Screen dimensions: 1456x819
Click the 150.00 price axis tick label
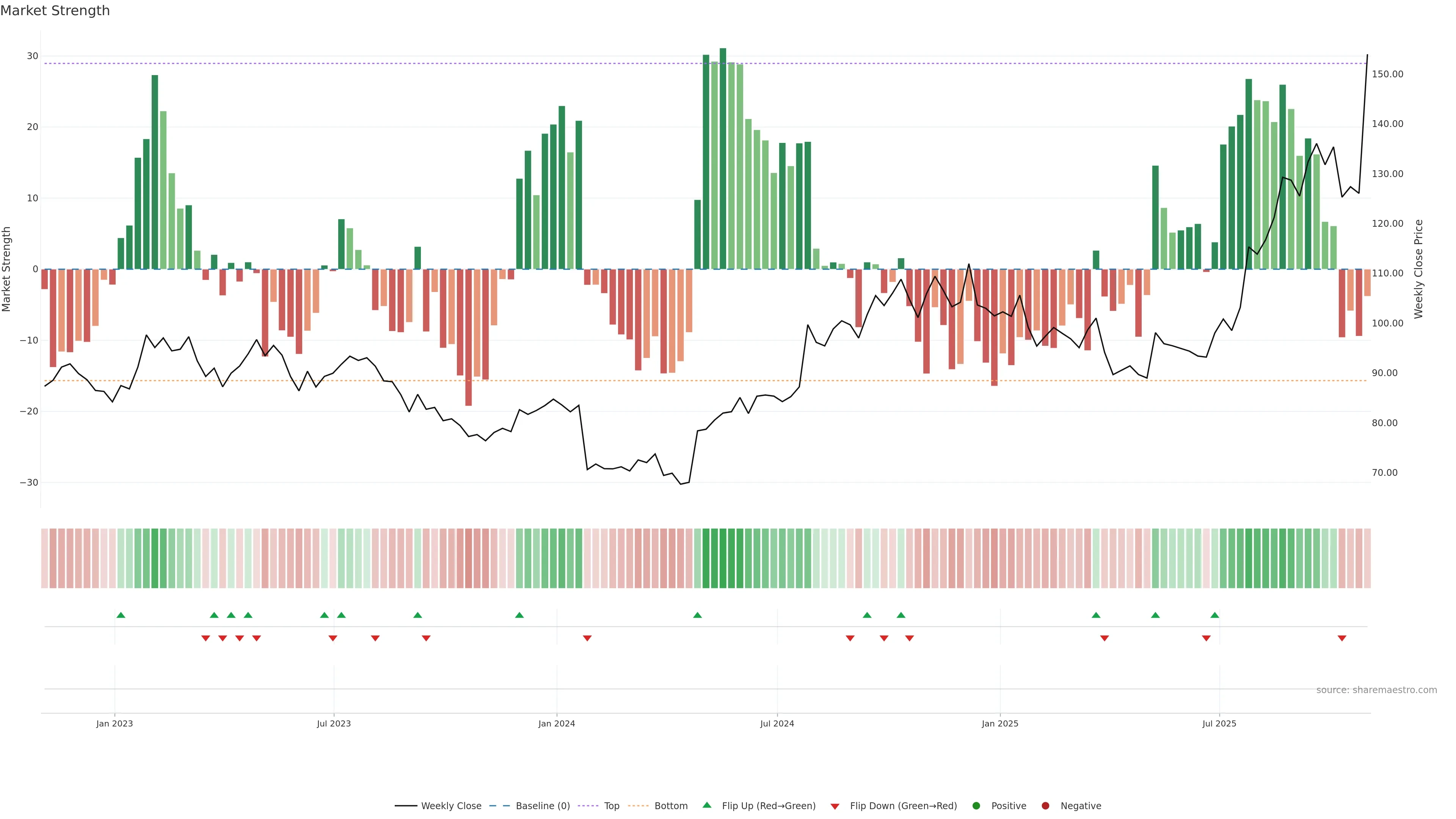(x=1387, y=74)
